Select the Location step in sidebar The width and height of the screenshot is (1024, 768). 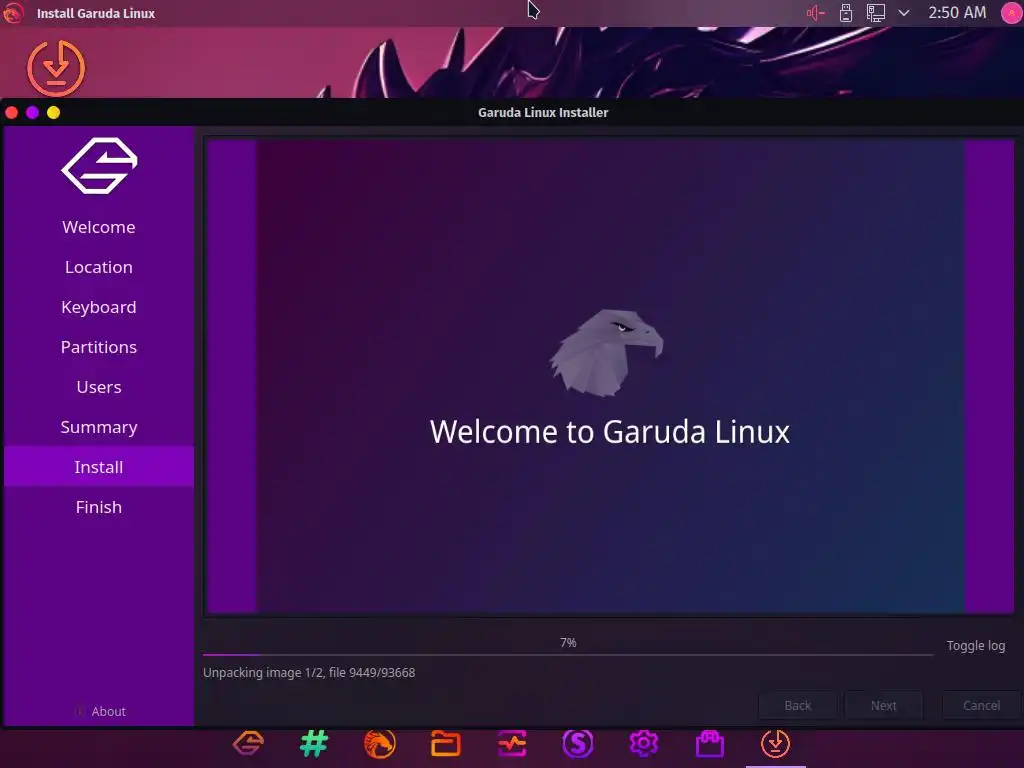click(99, 267)
